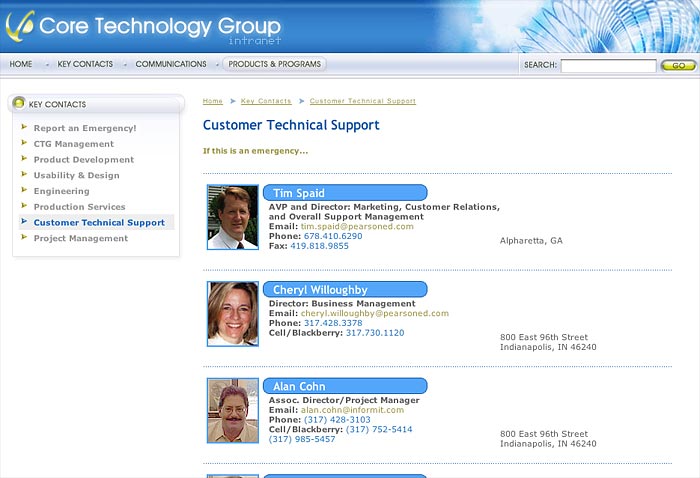The height and width of the screenshot is (478, 700).
Task: Click Cheryl Willoughby's profile photo
Action: (233, 314)
